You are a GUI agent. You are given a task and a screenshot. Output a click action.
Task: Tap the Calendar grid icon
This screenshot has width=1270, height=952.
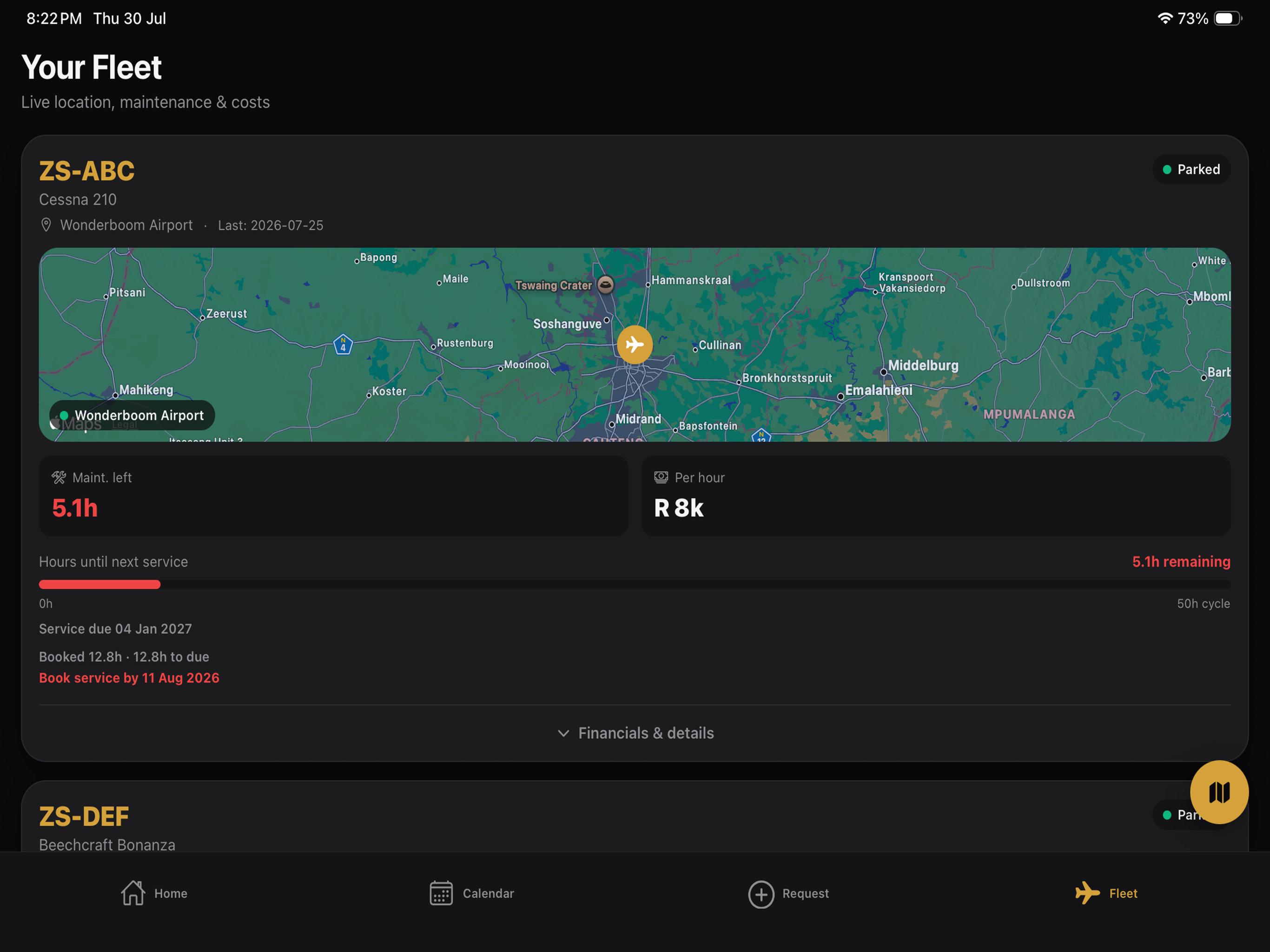(441, 893)
